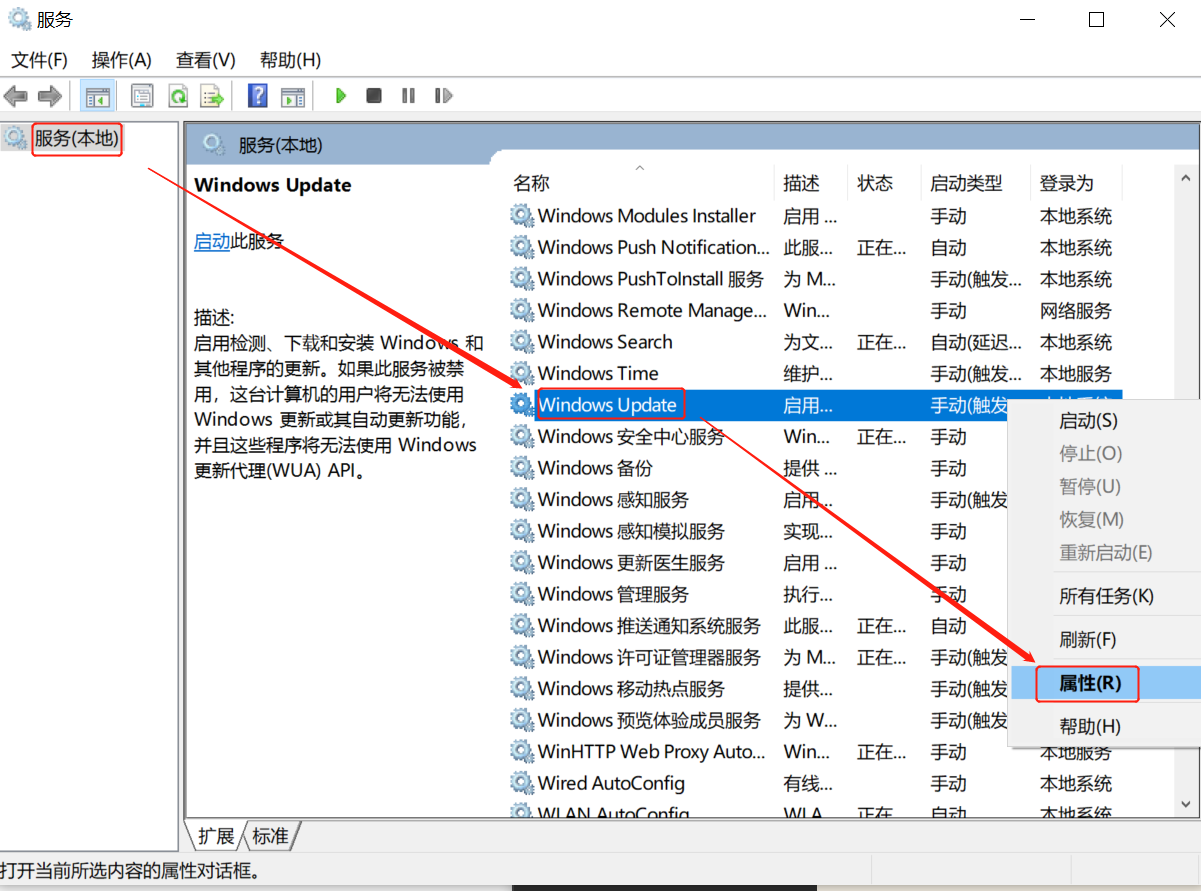Open the Properties toolbar icon
Viewport: 1201px width, 891px height.
143,96
